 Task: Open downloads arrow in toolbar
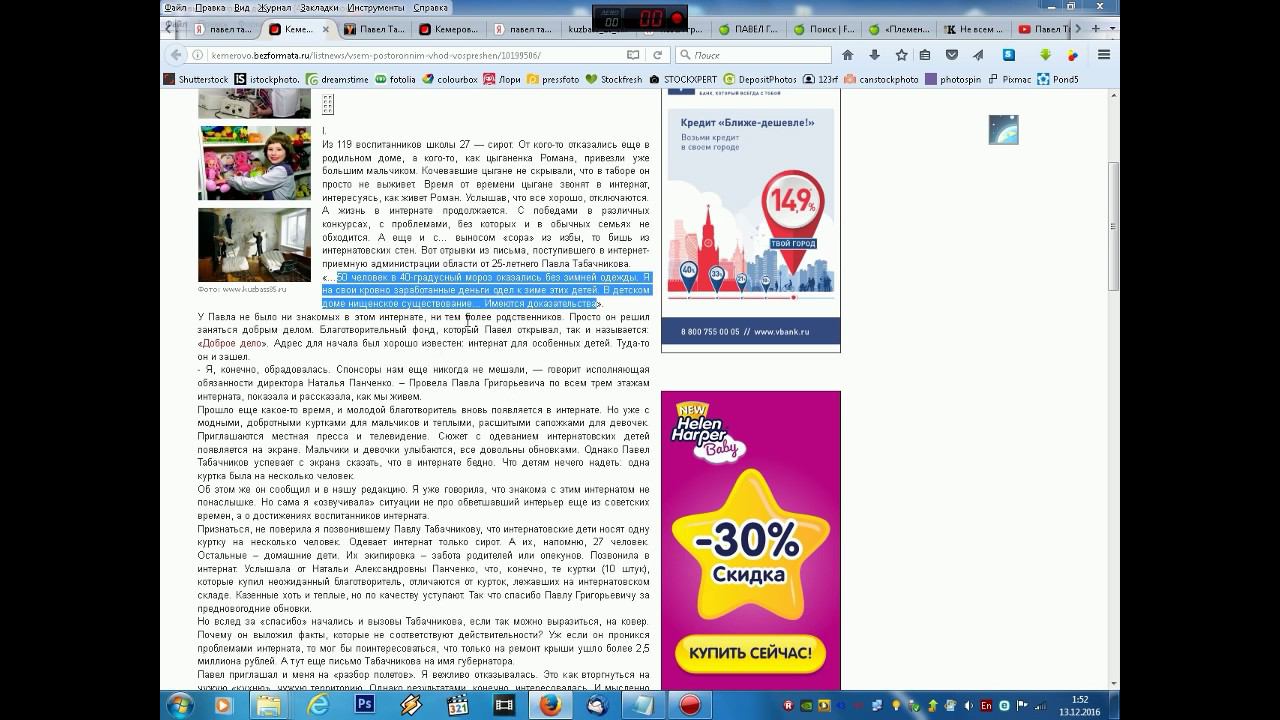pos(874,55)
